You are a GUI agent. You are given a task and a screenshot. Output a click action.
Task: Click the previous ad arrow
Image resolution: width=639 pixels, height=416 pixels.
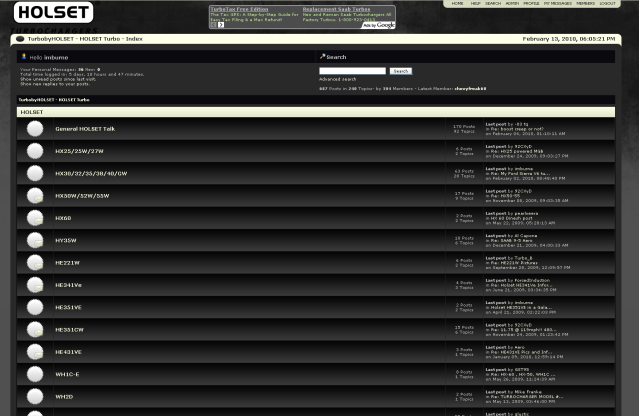(213, 24)
